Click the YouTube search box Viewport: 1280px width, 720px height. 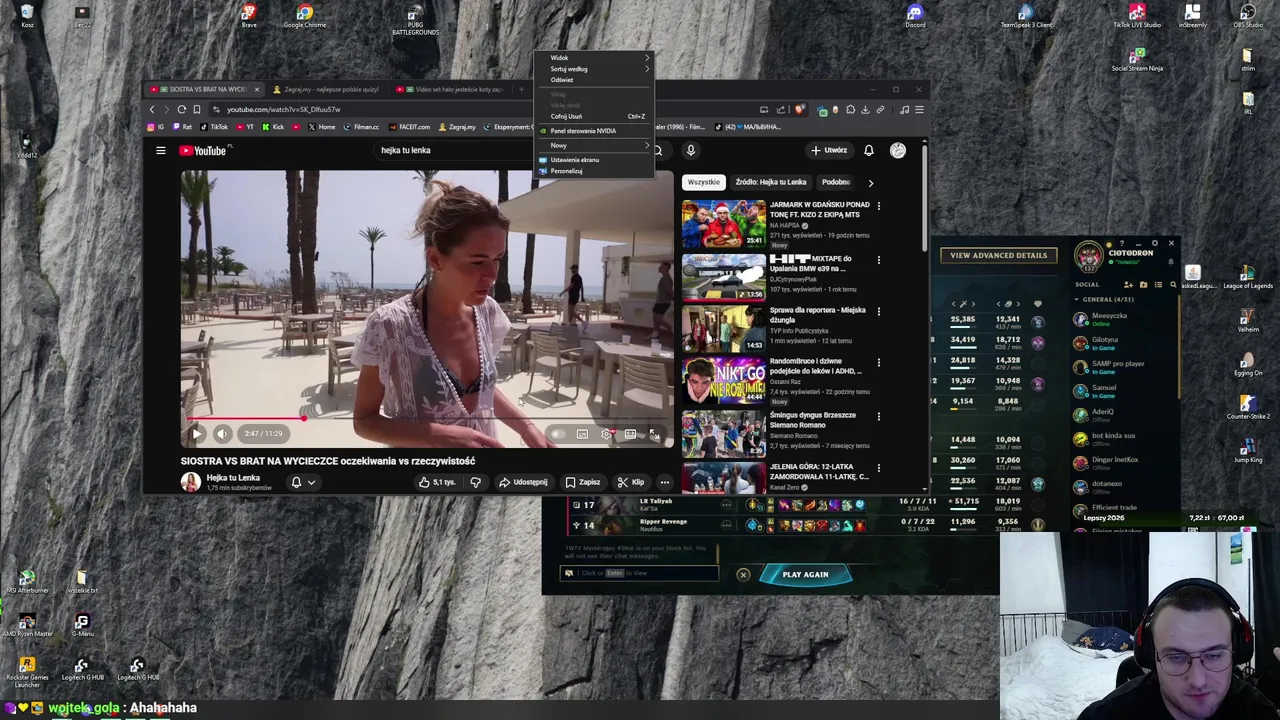pos(510,150)
